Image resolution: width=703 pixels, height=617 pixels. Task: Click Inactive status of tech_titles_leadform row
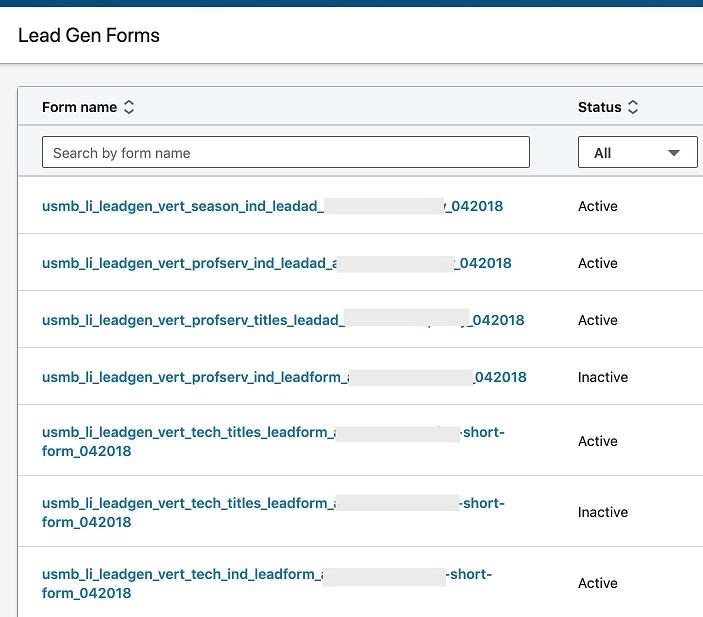pyautogui.click(x=603, y=513)
